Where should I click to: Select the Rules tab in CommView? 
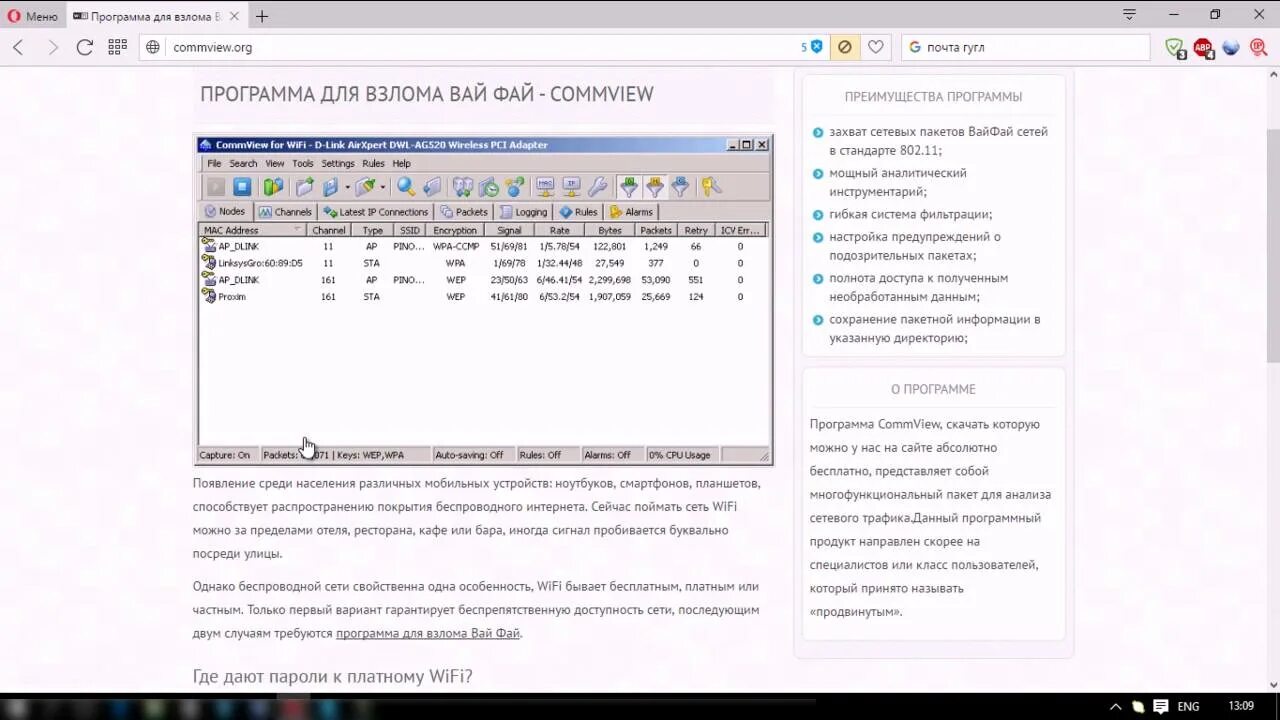[x=579, y=212]
